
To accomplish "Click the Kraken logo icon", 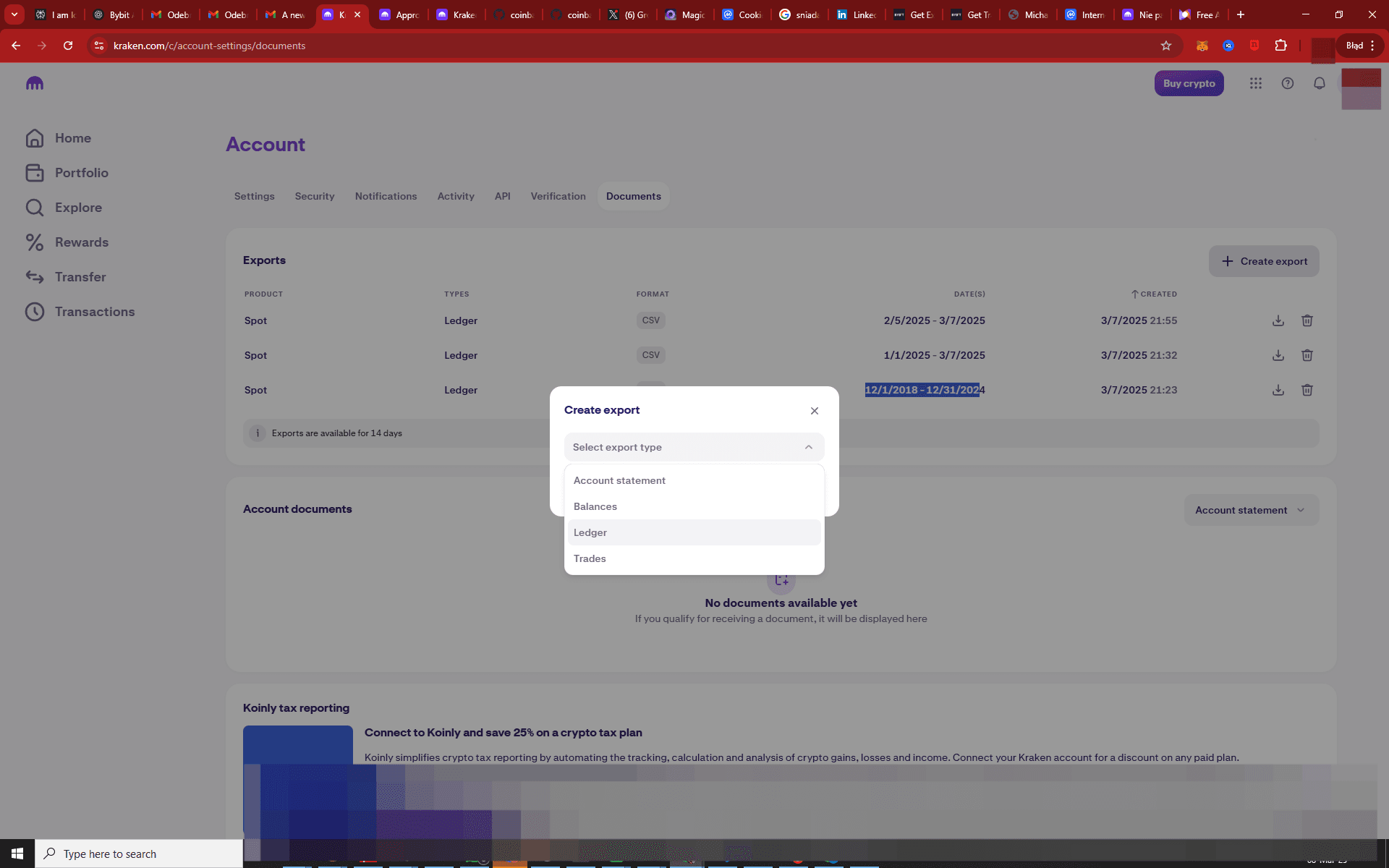I will pyautogui.click(x=35, y=83).
